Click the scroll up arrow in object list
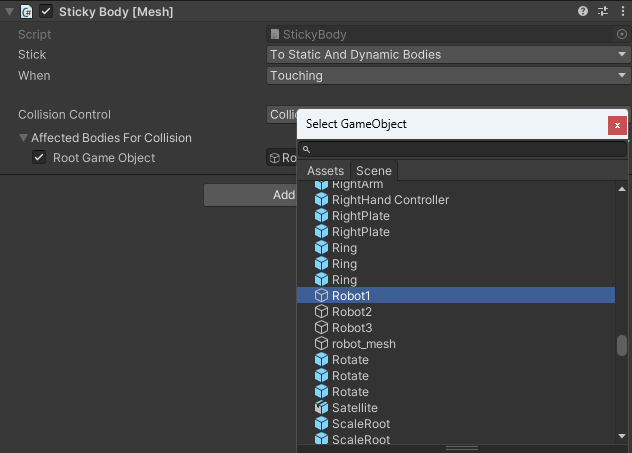Image resolution: width=632 pixels, height=453 pixels. click(622, 189)
